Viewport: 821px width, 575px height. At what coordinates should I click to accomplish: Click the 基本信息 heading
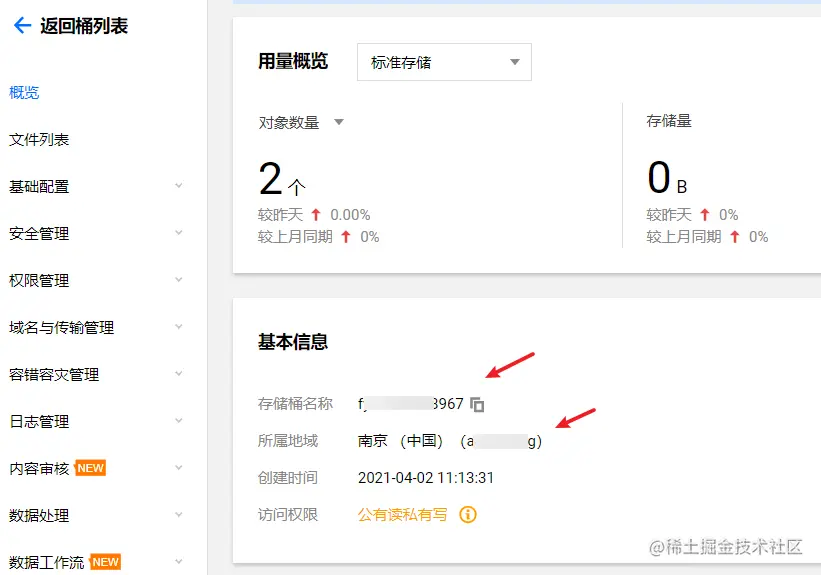coord(293,342)
